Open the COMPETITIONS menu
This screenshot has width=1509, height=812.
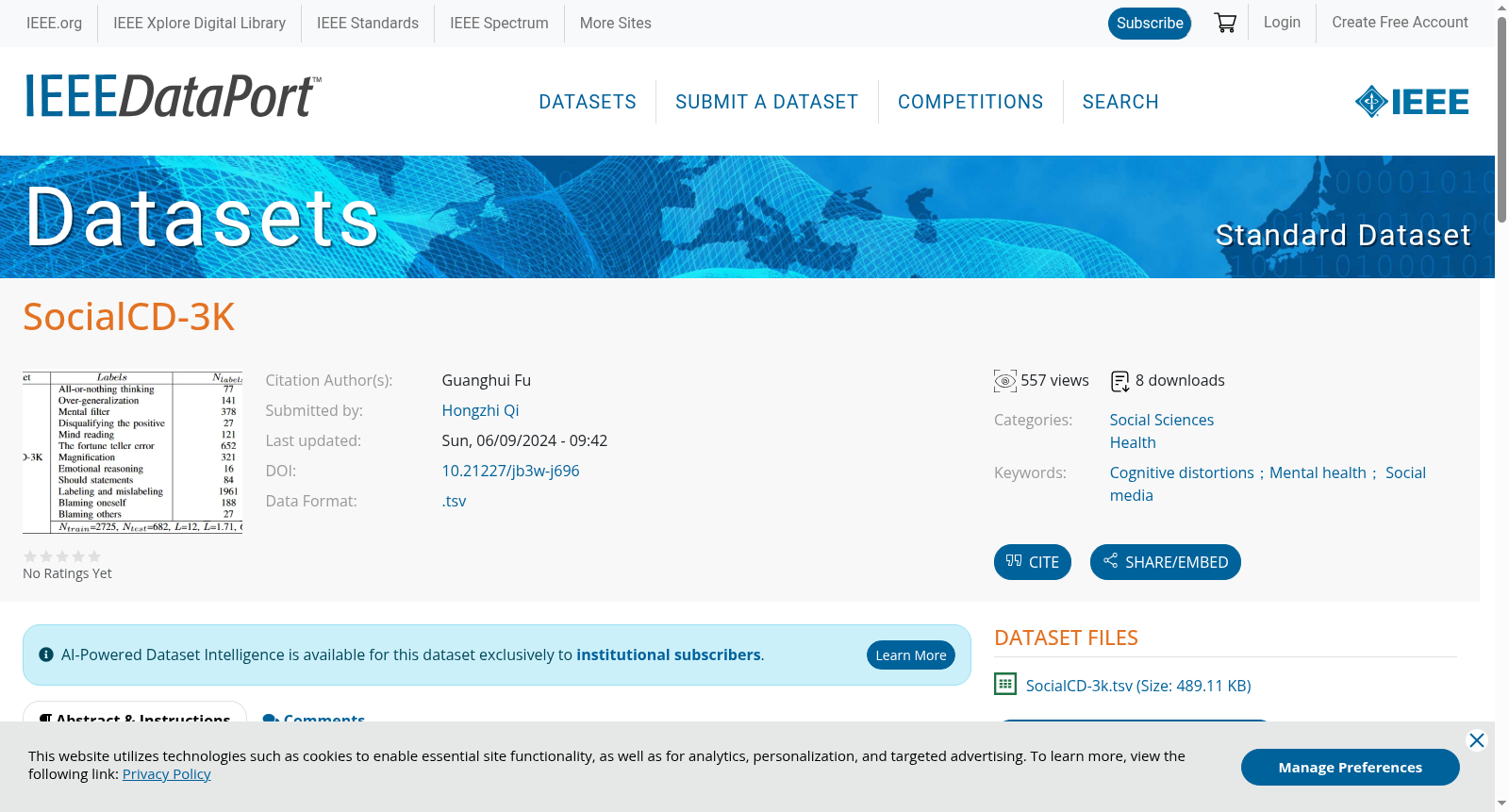tap(970, 102)
